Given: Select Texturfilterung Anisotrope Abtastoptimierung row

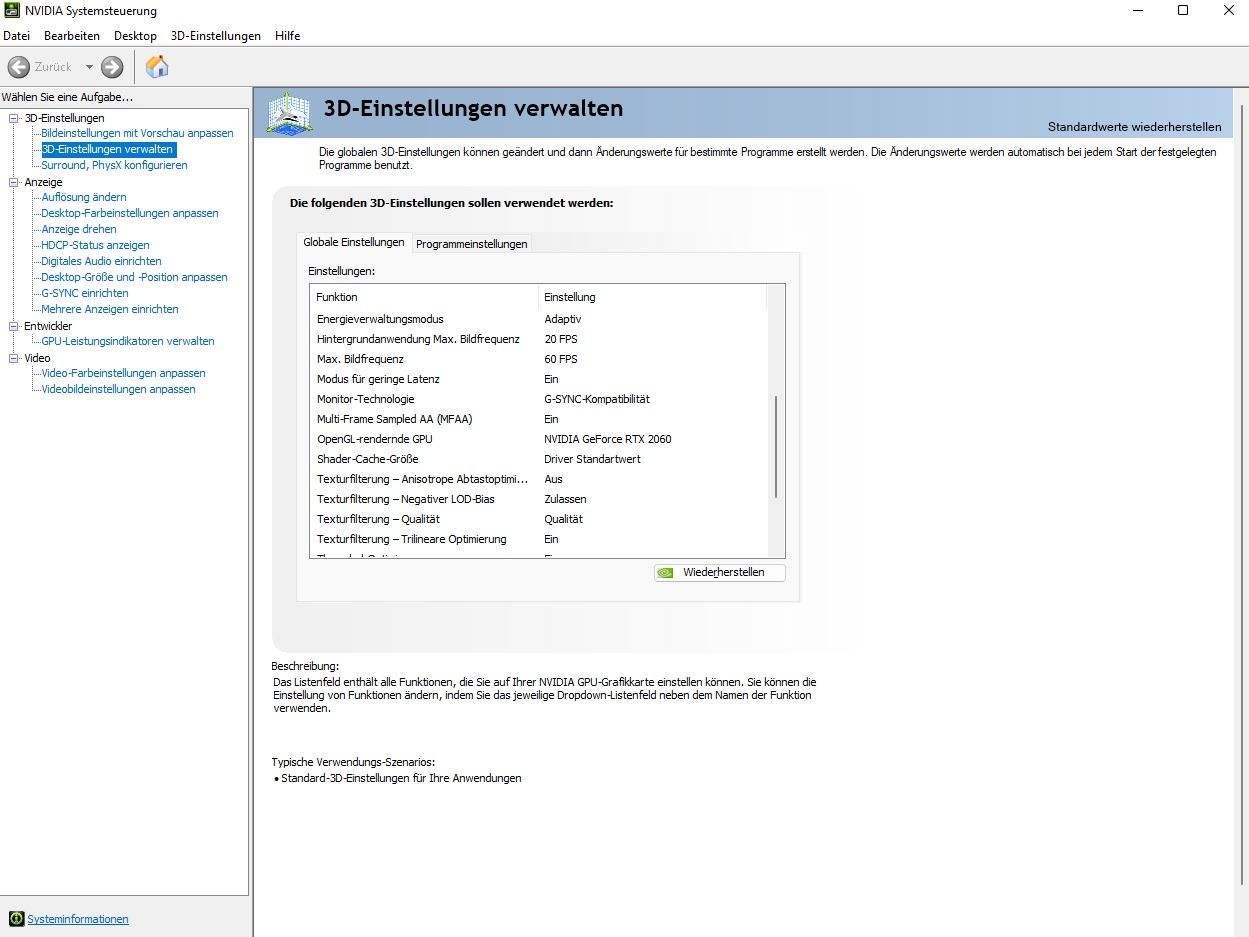Looking at the screenshot, I should point(538,479).
